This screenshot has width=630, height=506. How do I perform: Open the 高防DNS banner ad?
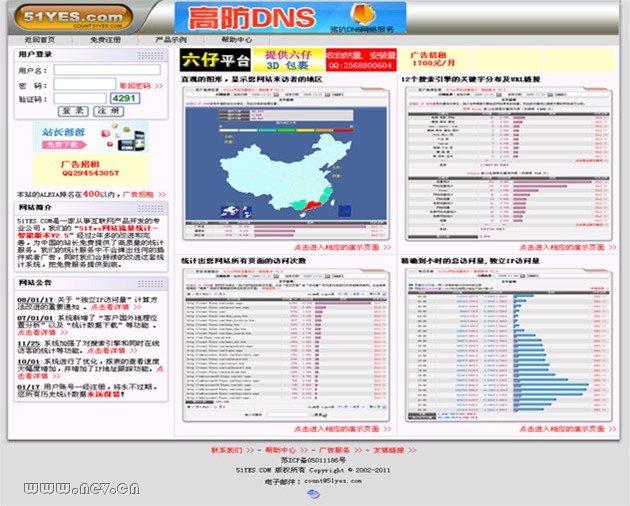click(290, 17)
